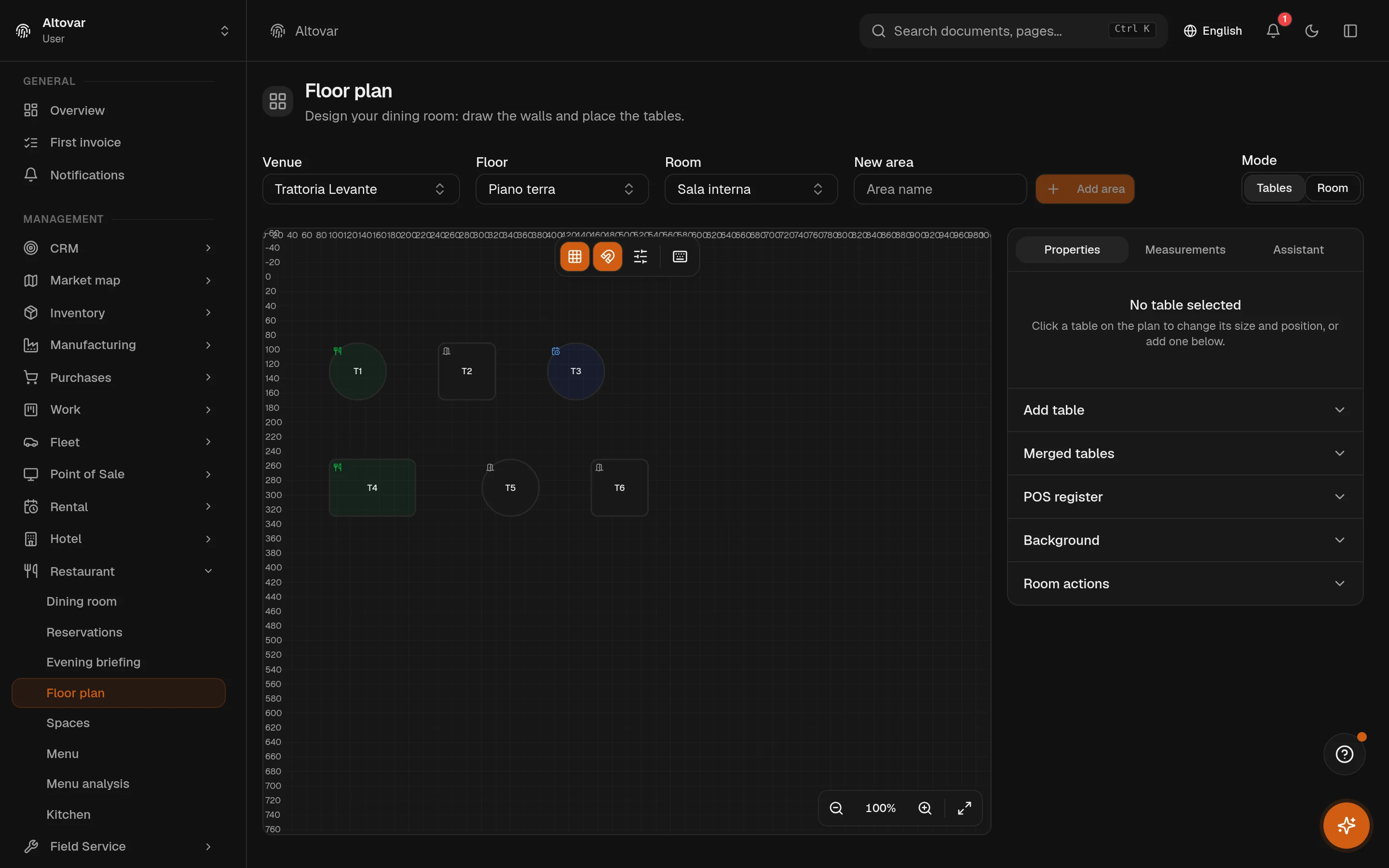Select round table T1 on the plan
Viewport: 1389px width, 868px height.
357,371
